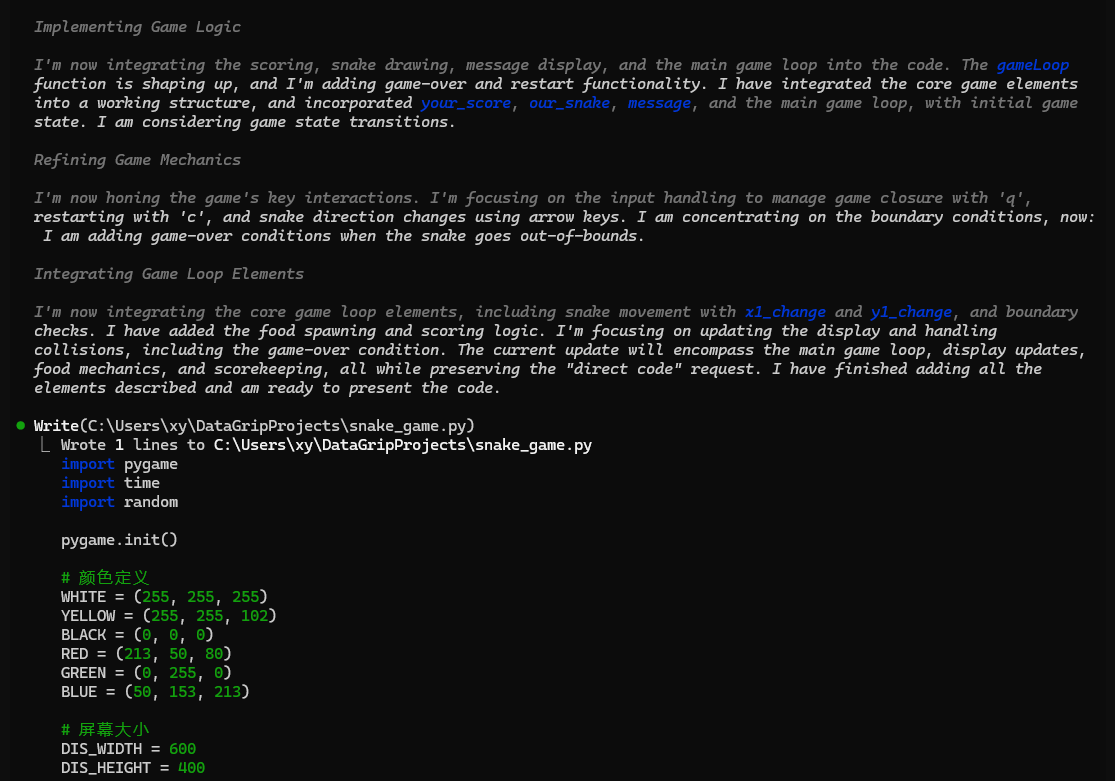This screenshot has height=781, width=1115.
Task: Click the 'import random' code line
Action: point(119,502)
